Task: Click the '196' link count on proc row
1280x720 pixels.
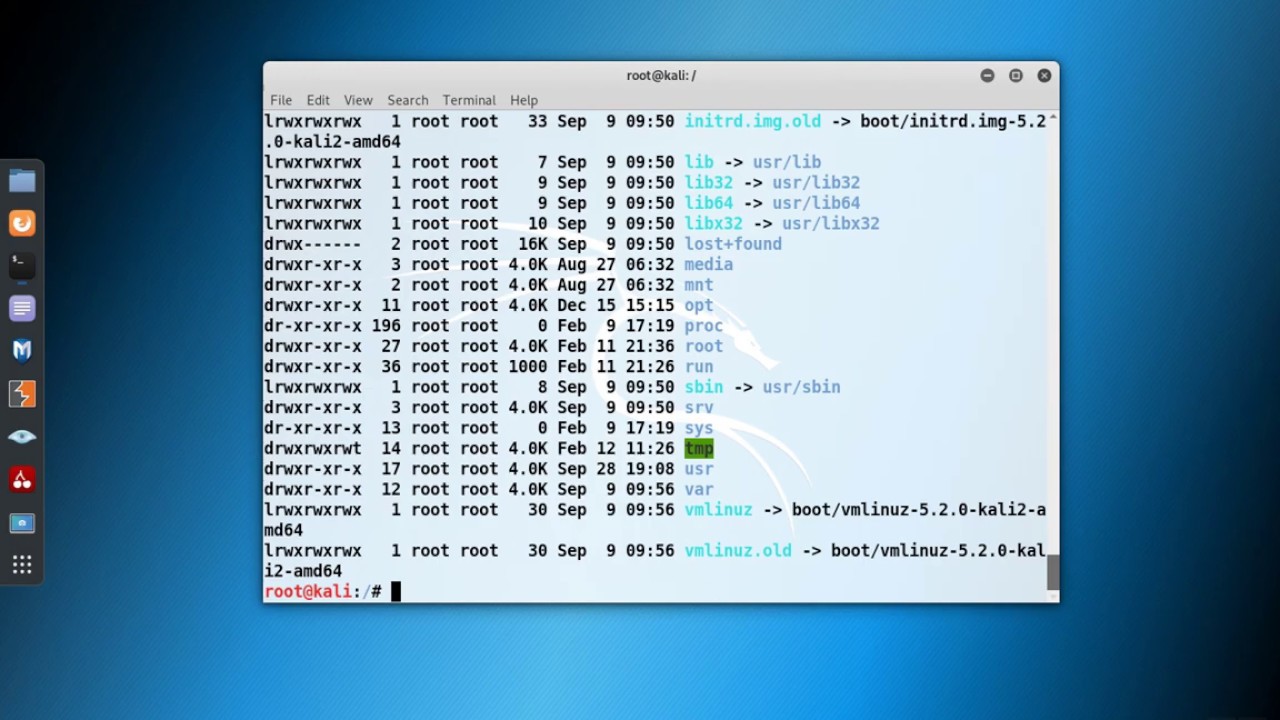Action: click(x=386, y=326)
